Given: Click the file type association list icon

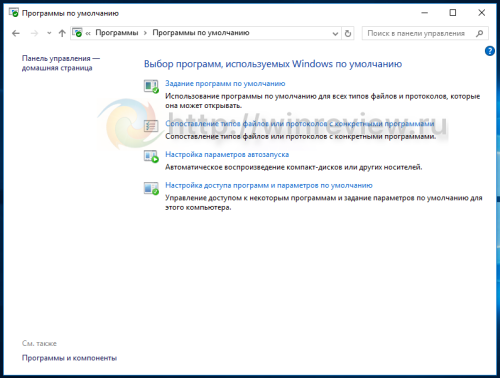Looking at the screenshot, I should coord(151,126).
